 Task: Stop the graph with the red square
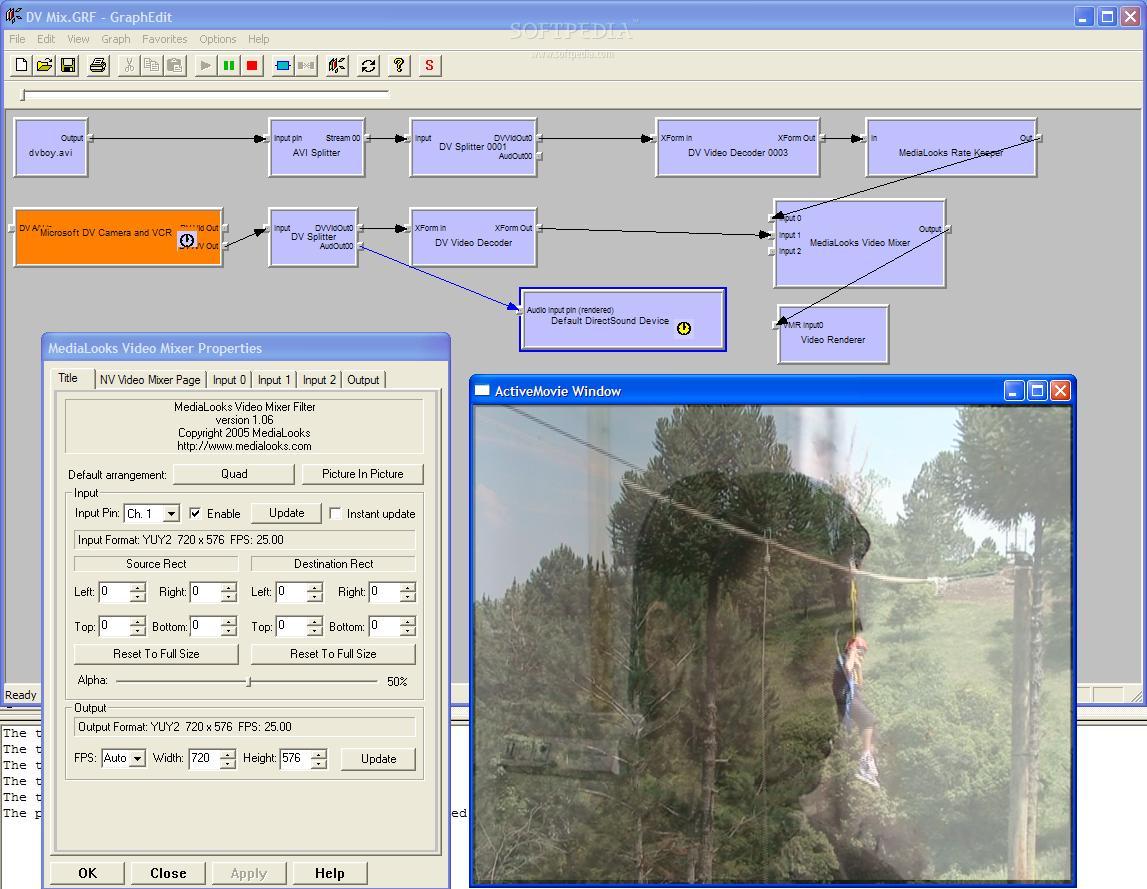coord(252,65)
